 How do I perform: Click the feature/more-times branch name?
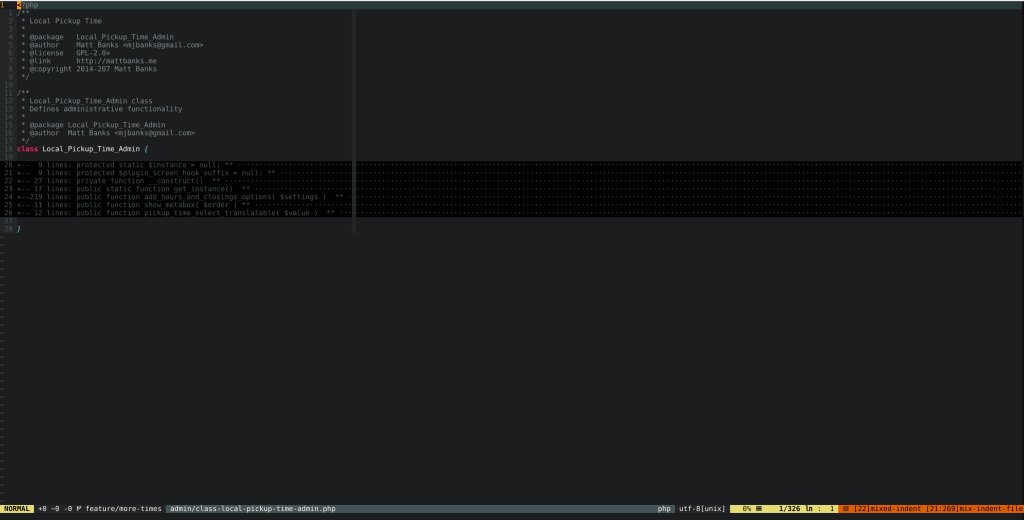[123, 509]
